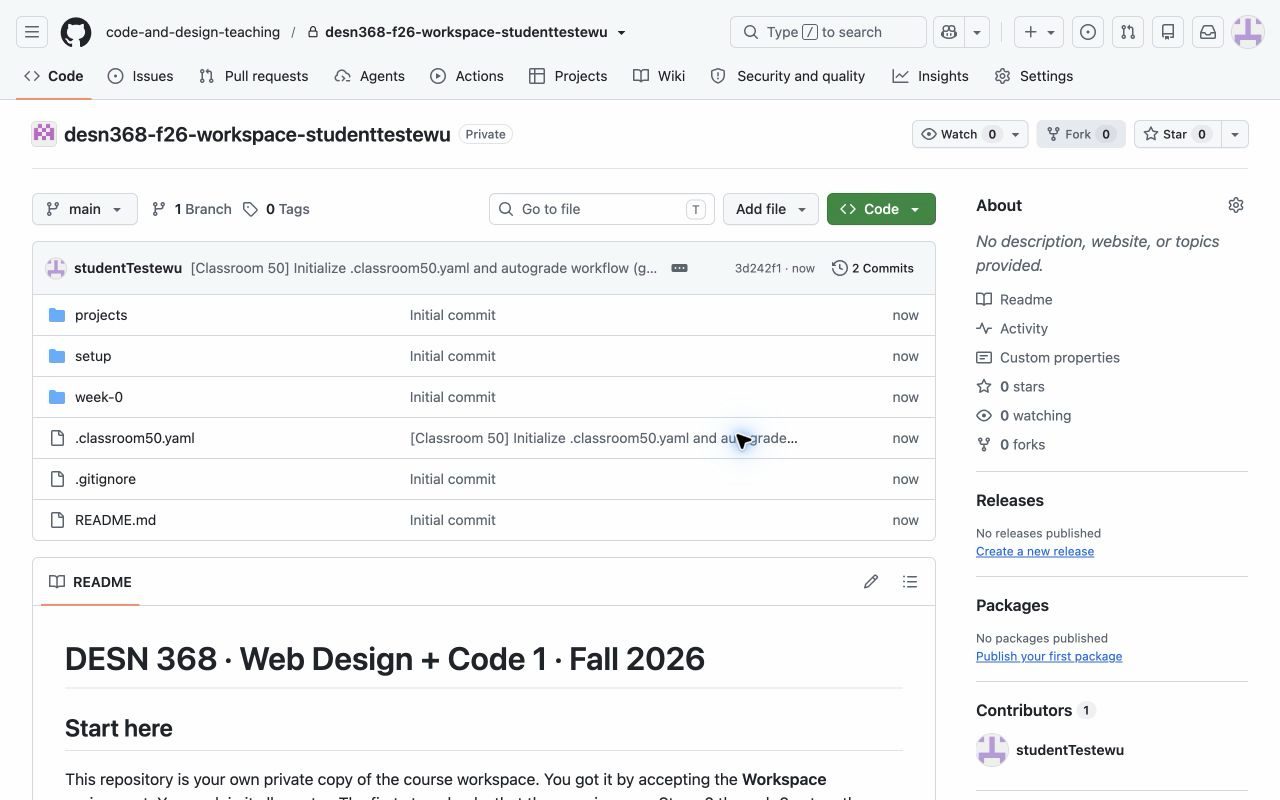Expand commit message ellipsis button

(679, 268)
